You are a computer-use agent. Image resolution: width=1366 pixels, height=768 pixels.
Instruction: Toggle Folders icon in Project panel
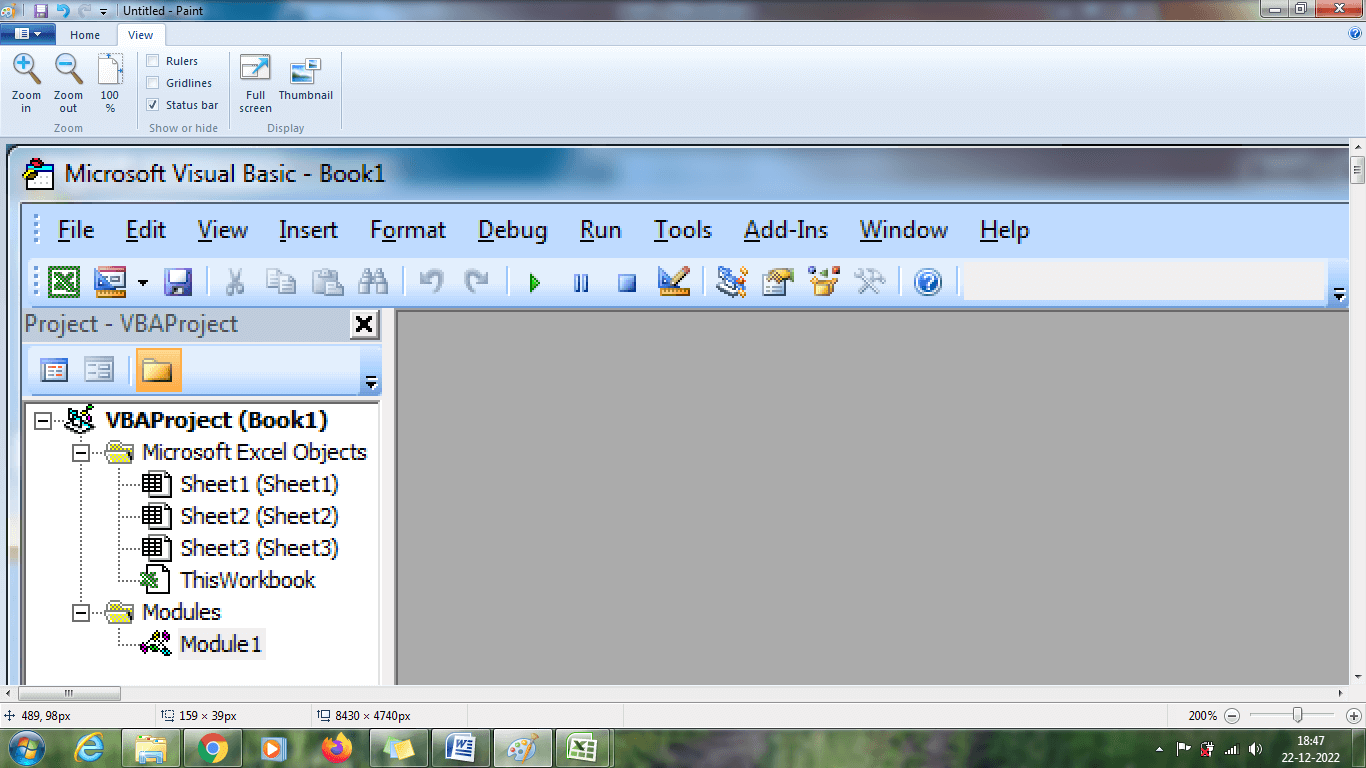click(158, 371)
